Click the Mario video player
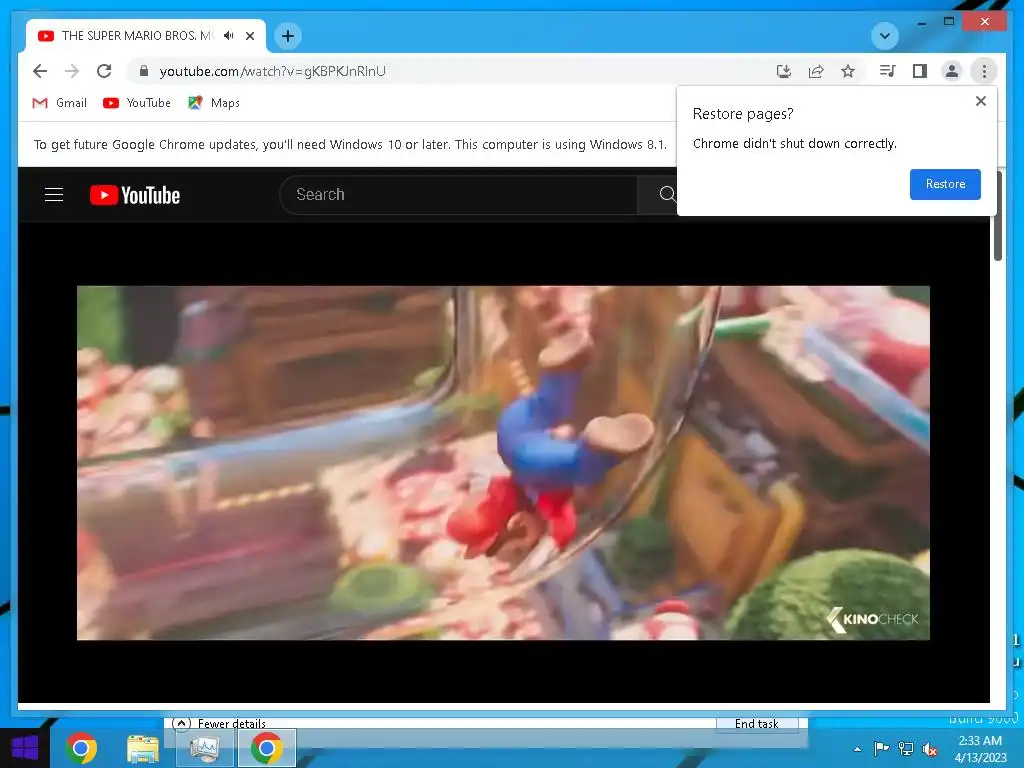This screenshot has width=1024, height=768. coord(503,462)
